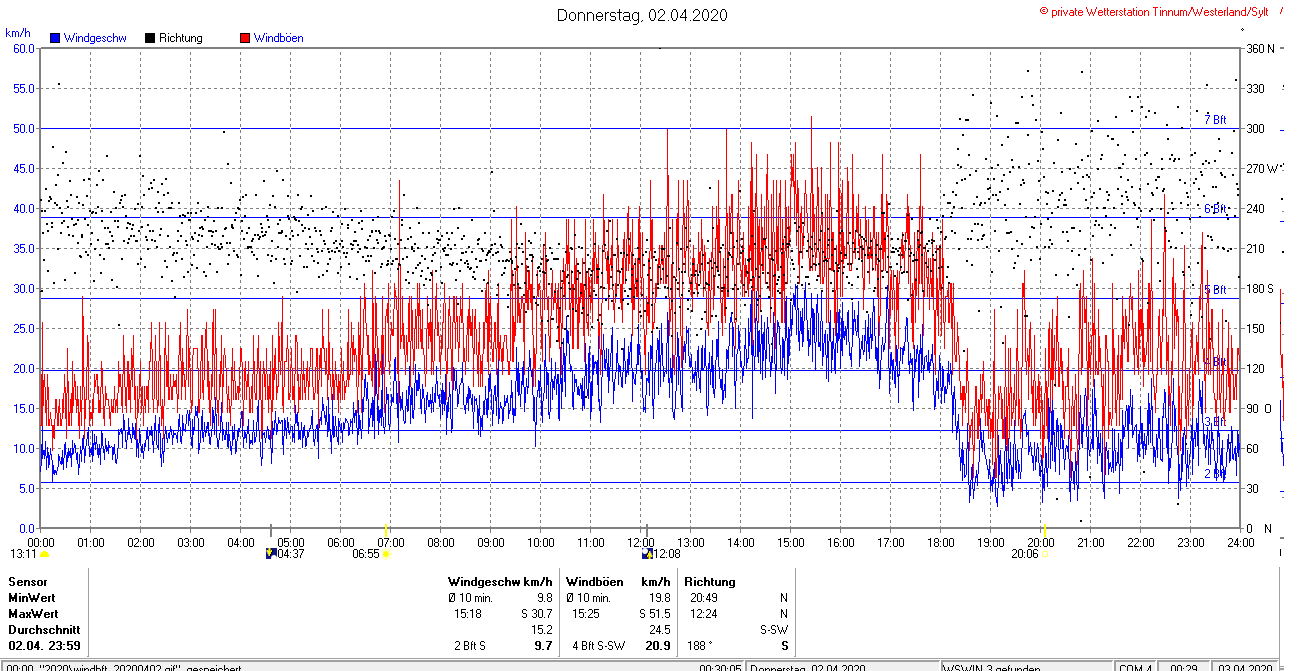Click the 360 N direction axis label
Screen dimensions: 1310x671
click(1260, 48)
